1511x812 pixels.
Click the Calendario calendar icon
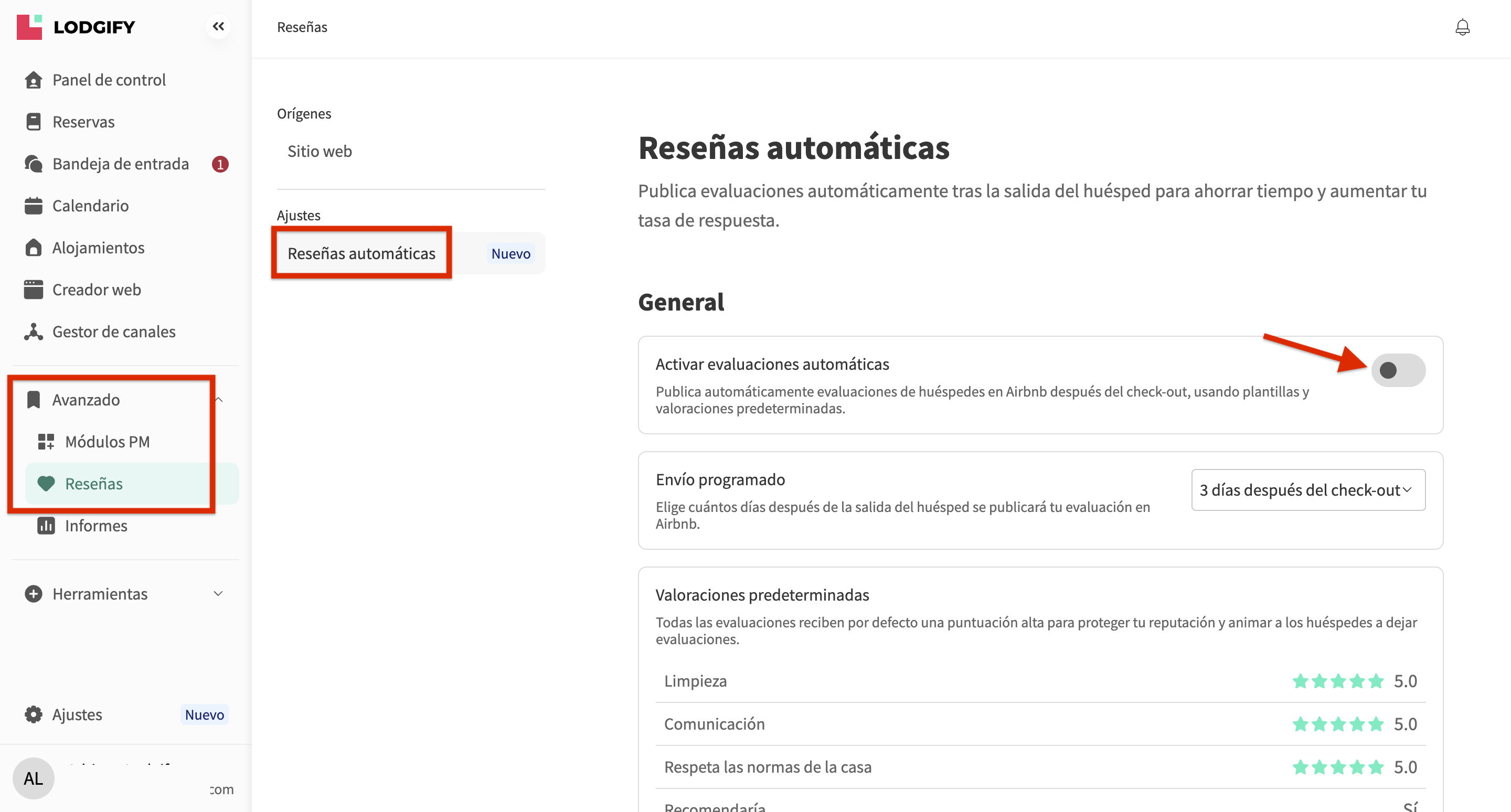coord(34,206)
